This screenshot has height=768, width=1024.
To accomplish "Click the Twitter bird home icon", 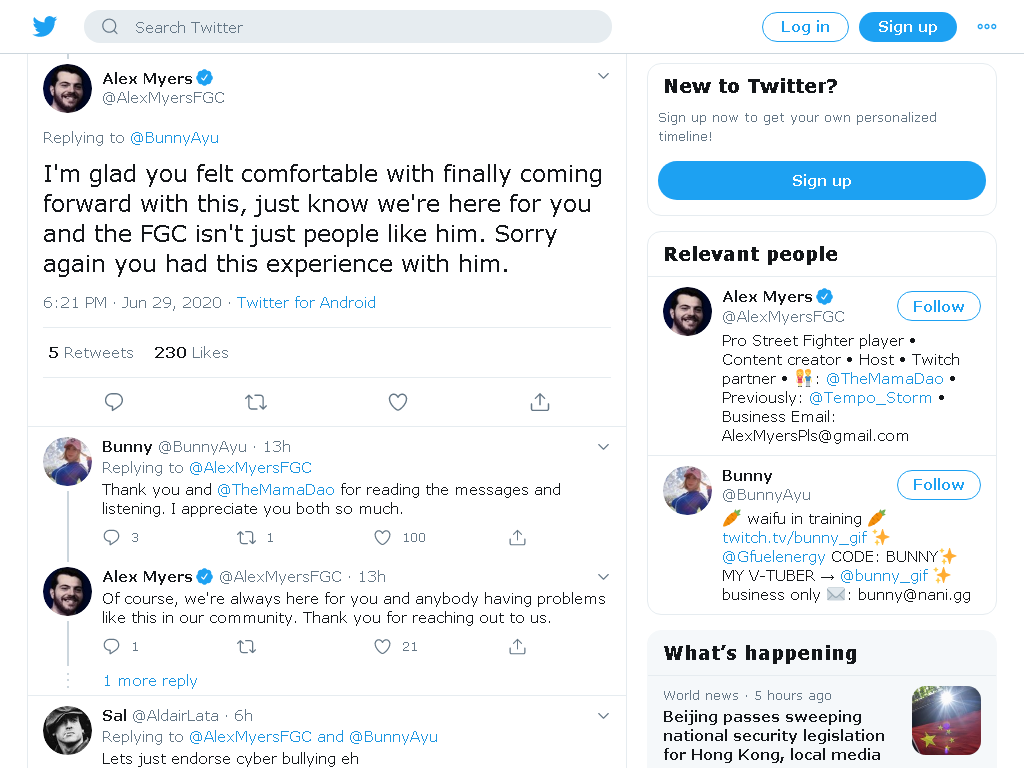I will [44, 27].
